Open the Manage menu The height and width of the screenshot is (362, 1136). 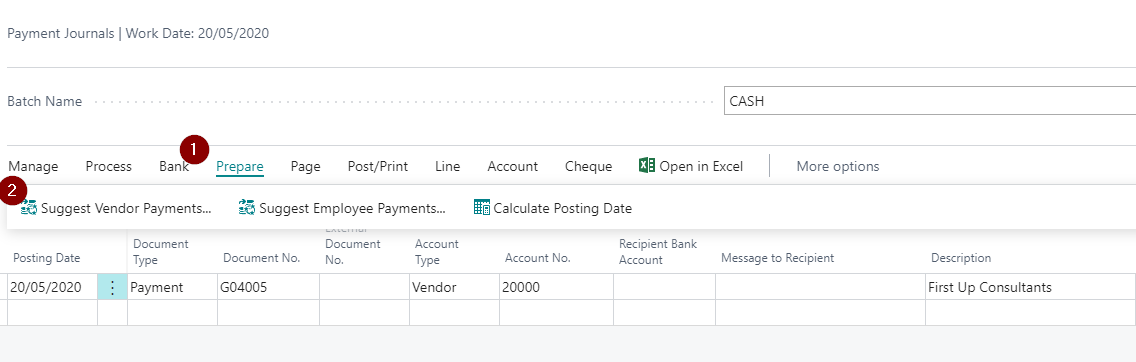pos(33,167)
